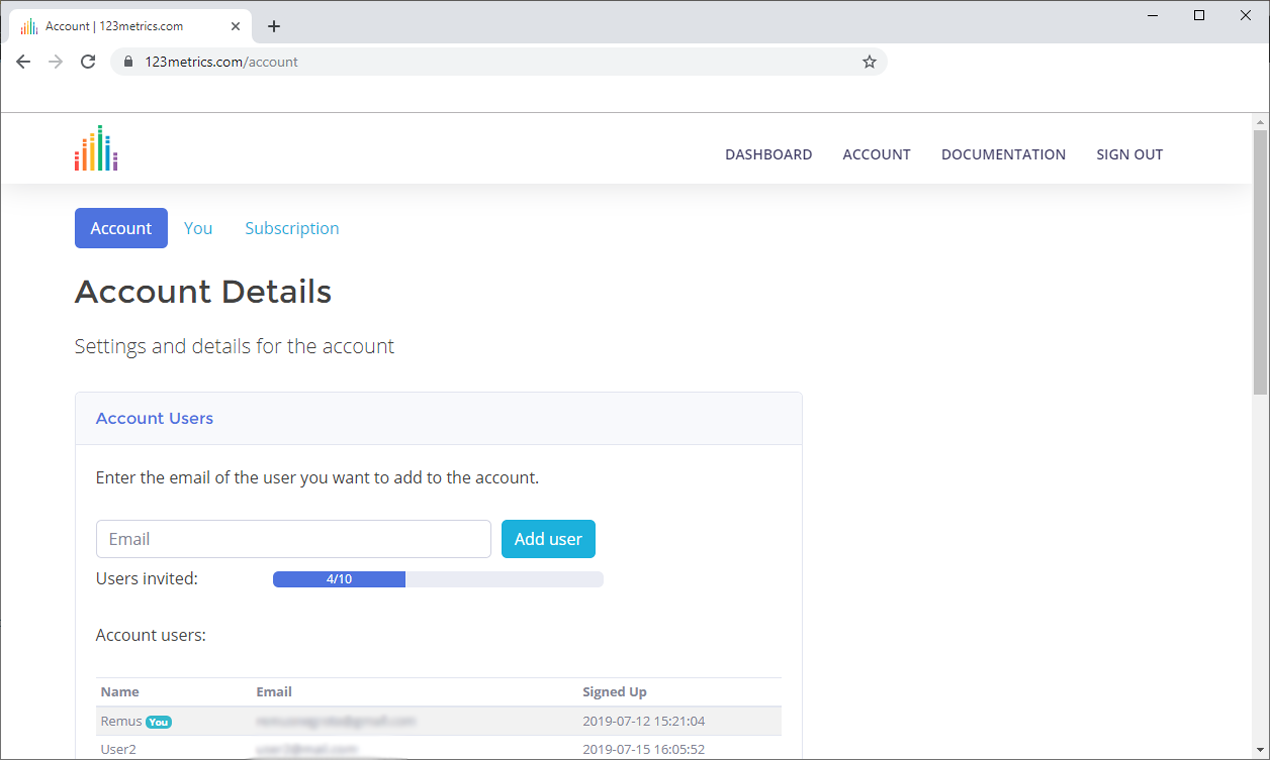
Task: Click the Users invited: label
Action: point(147,578)
